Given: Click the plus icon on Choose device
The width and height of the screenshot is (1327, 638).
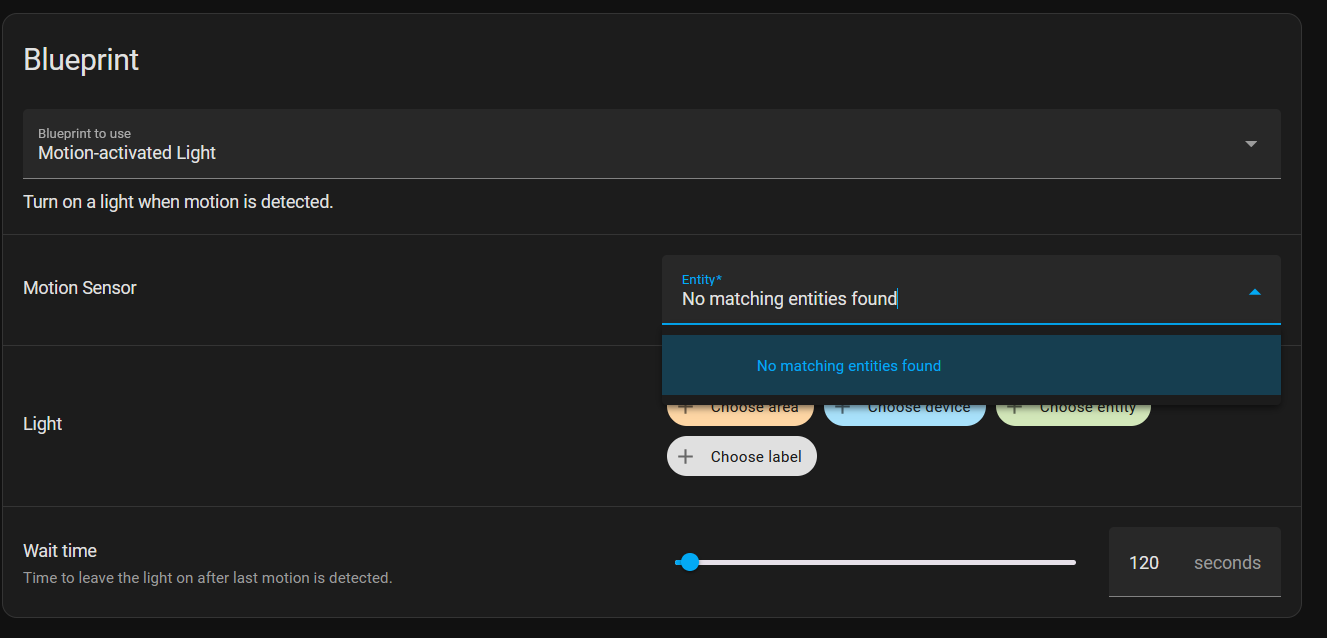Looking at the screenshot, I should [843, 409].
